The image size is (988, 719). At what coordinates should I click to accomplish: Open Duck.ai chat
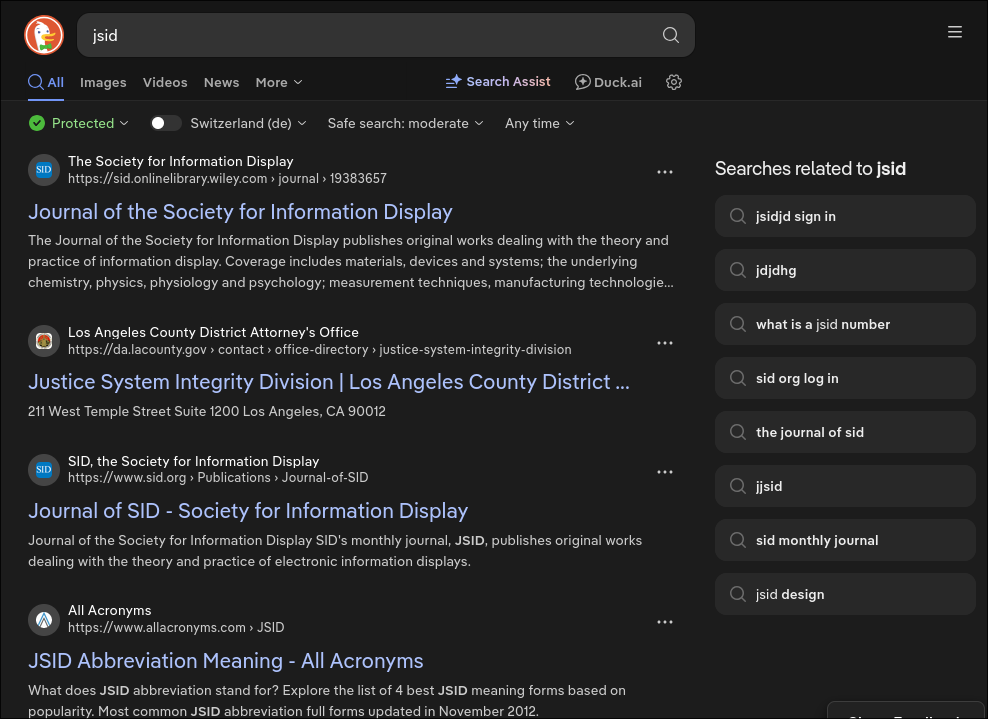[x=608, y=82]
